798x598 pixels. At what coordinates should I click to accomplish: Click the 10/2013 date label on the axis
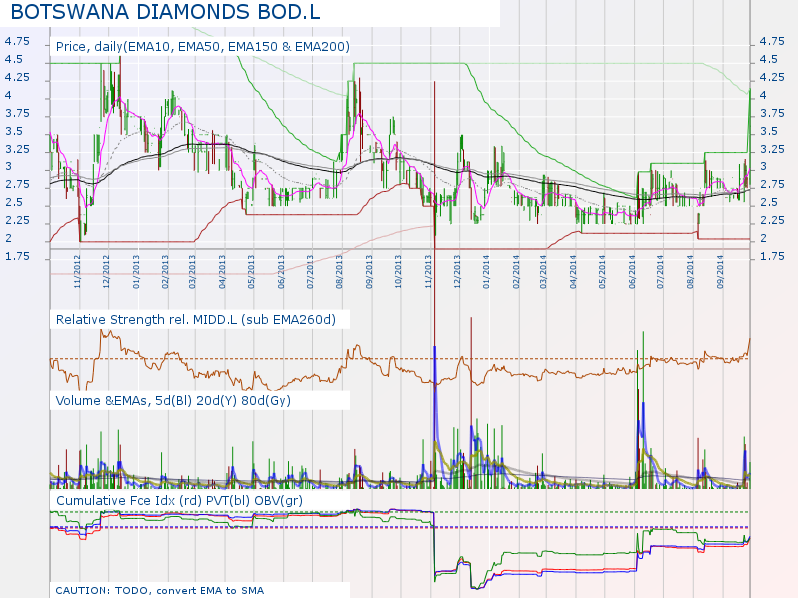point(398,272)
